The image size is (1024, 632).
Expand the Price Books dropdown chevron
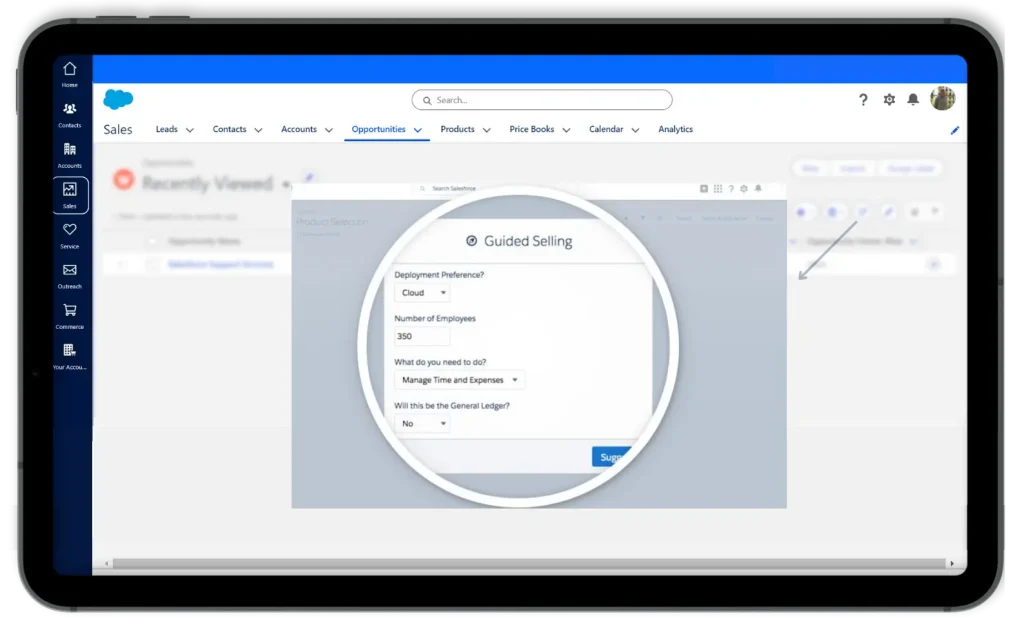tap(566, 130)
